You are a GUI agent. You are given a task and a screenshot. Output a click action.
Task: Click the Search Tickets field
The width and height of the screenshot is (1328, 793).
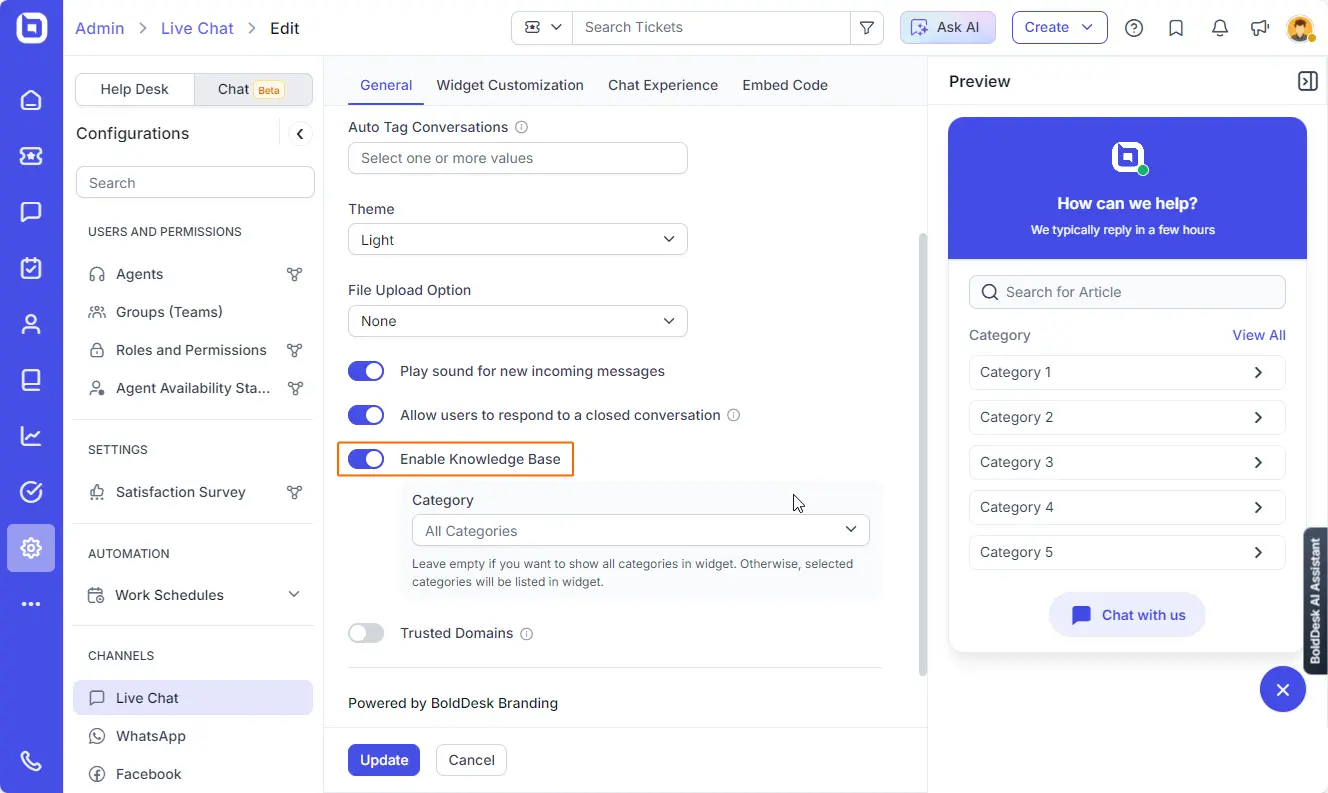[x=711, y=28]
